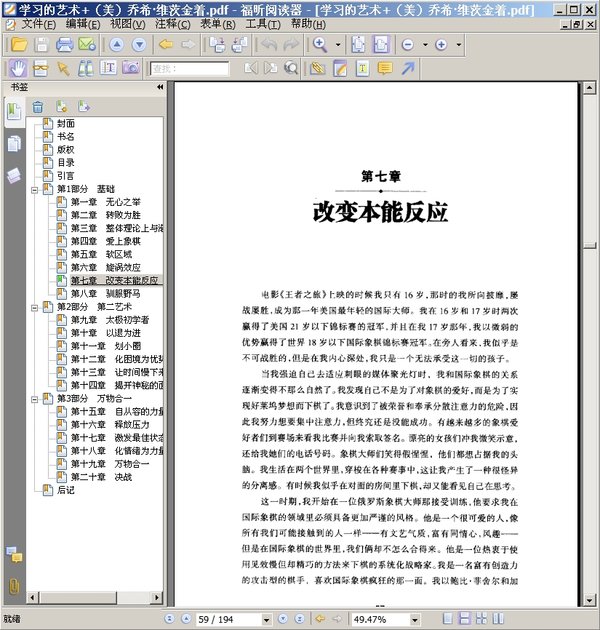Click the Email envelope icon
600x630 pixels.
pyautogui.click(x=87, y=45)
